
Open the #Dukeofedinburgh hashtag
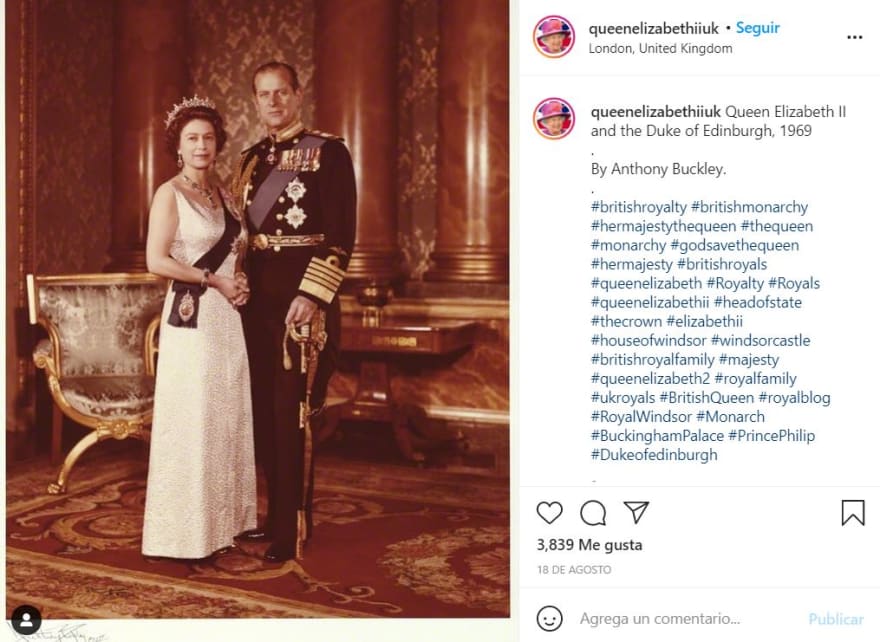654,455
